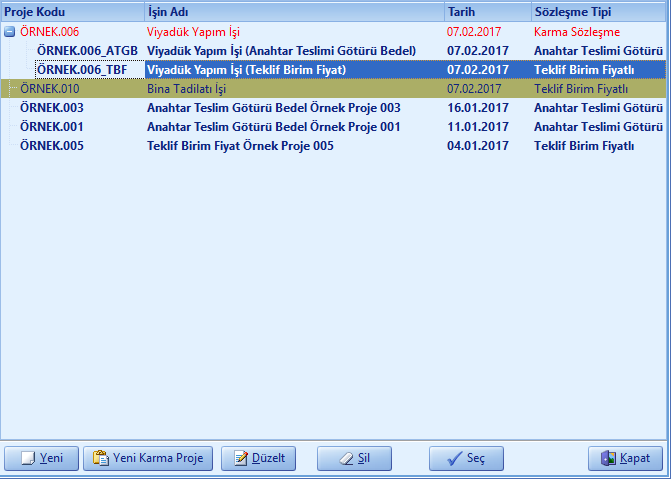Select the ÖRNEK.006_TBF project row

82,70
